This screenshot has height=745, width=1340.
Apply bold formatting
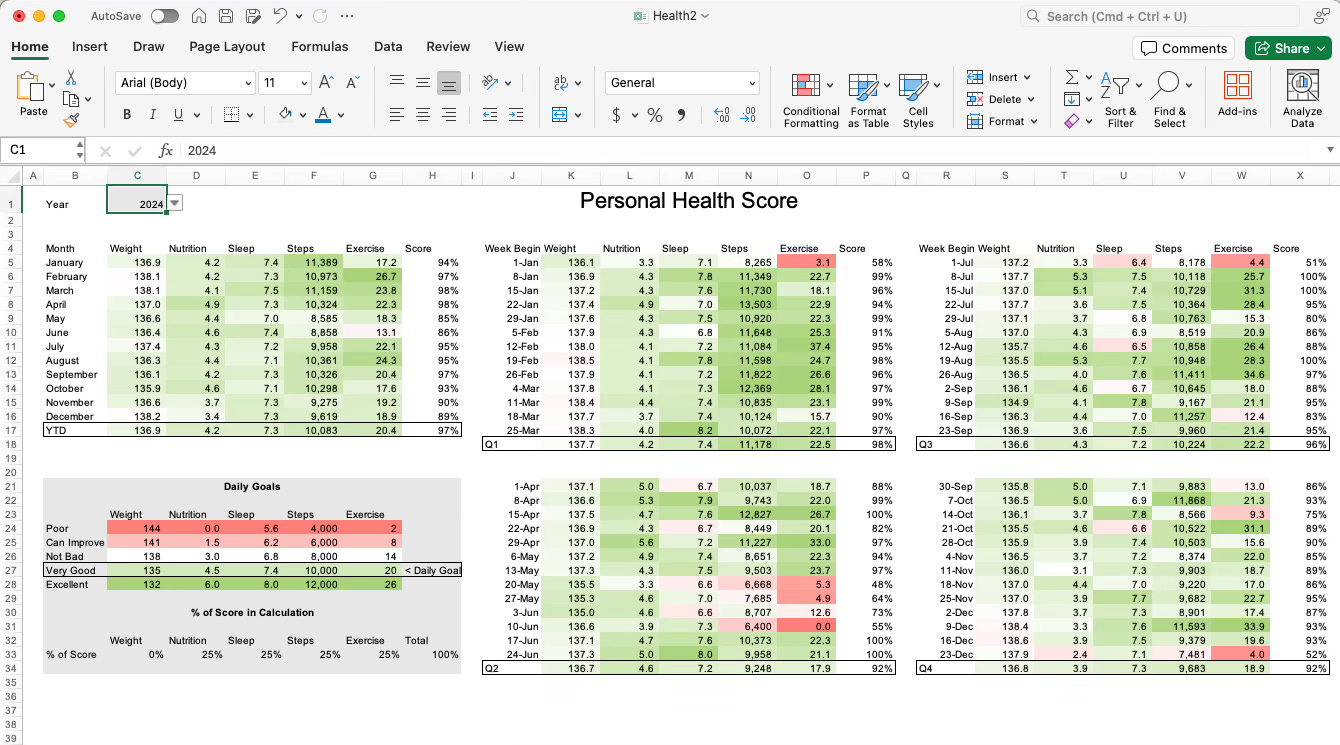click(x=126, y=114)
